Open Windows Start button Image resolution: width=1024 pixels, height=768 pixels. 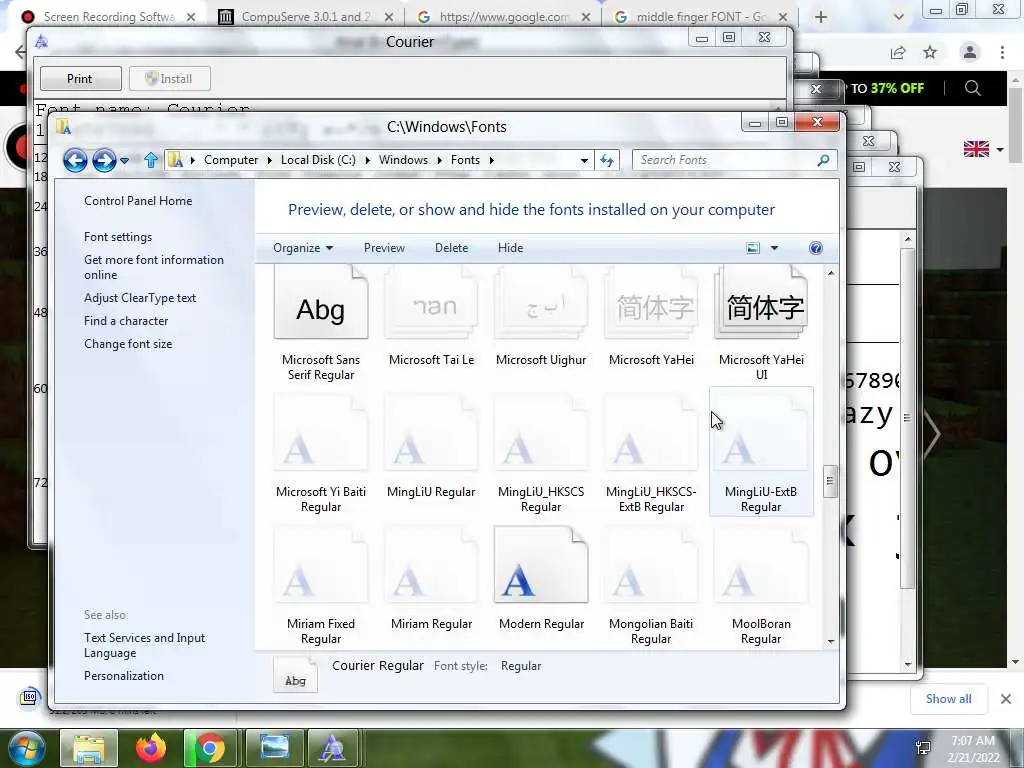[x=26, y=748]
